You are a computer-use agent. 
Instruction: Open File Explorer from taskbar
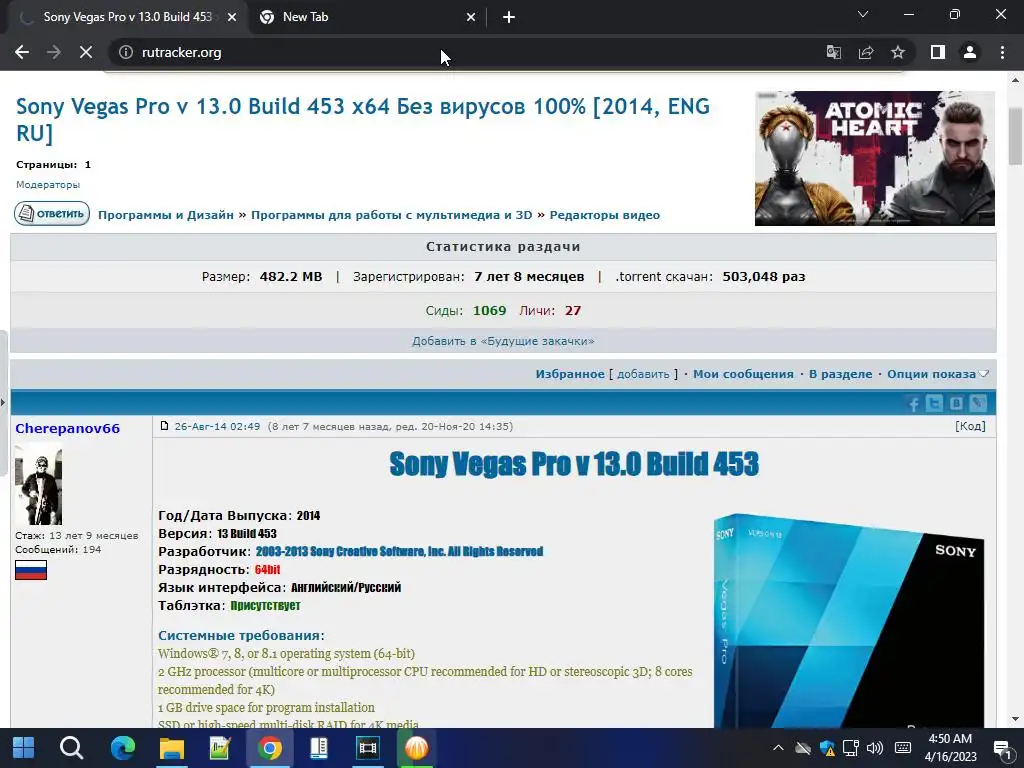click(x=172, y=748)
